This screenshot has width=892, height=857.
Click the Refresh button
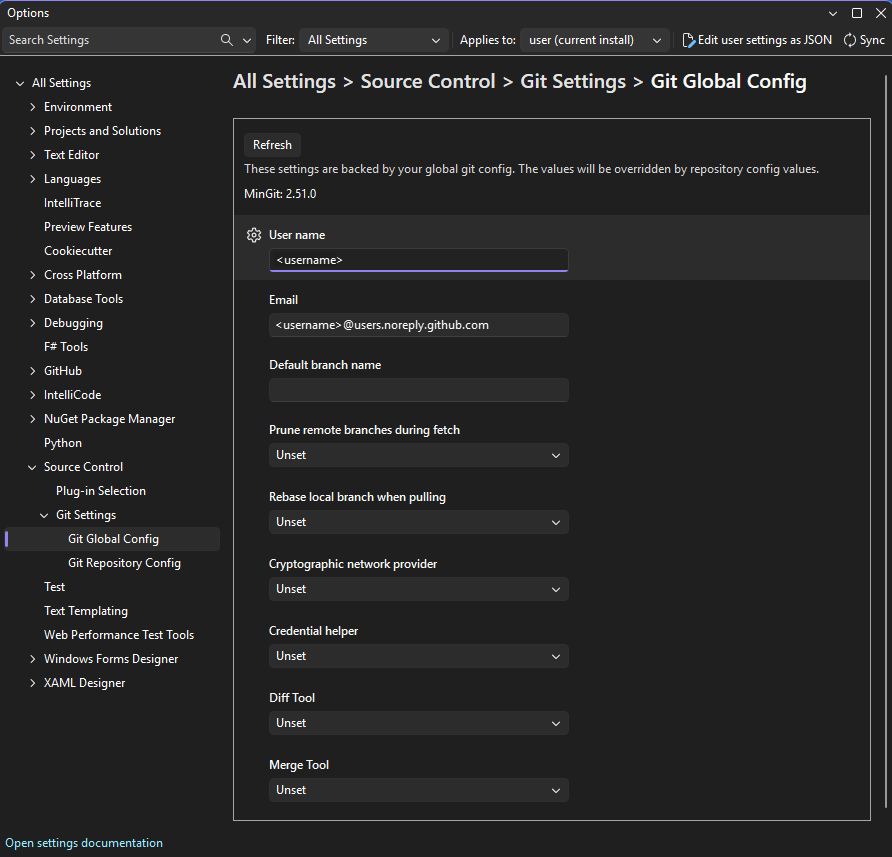(x=272, y=144)
